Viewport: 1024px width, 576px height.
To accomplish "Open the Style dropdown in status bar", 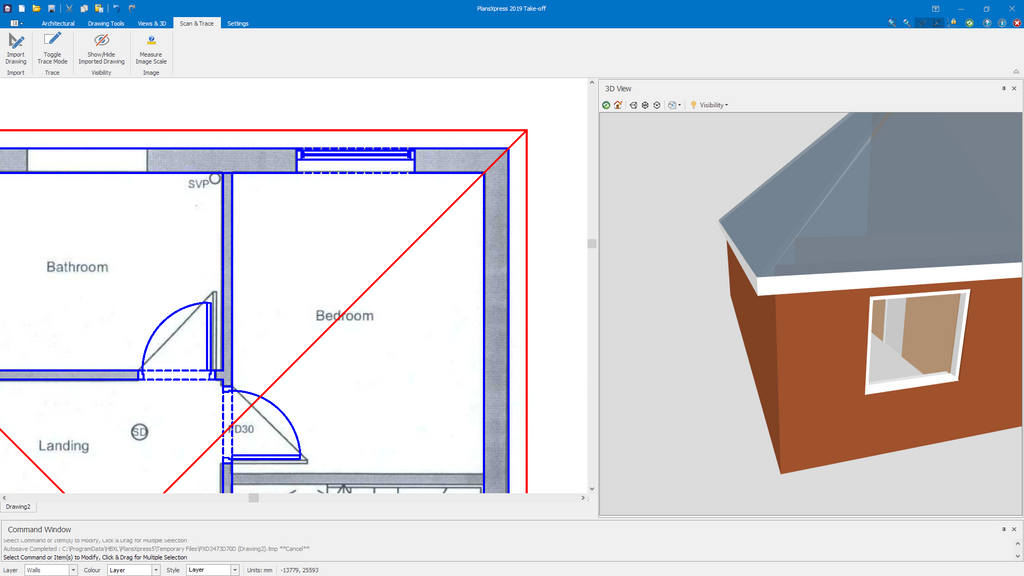I will tap(235, 570).
